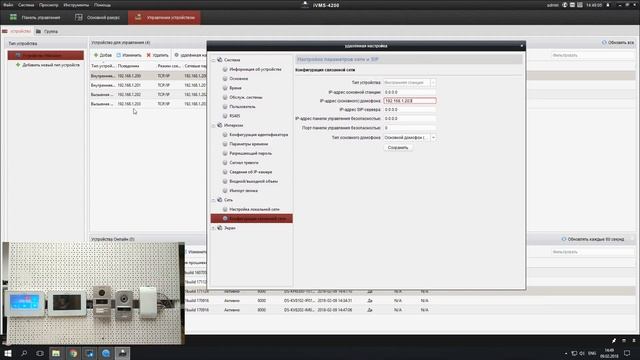
Task: Click the webcam overlay thumbnail of intercom devices
Action: click(x=93, y=293)
